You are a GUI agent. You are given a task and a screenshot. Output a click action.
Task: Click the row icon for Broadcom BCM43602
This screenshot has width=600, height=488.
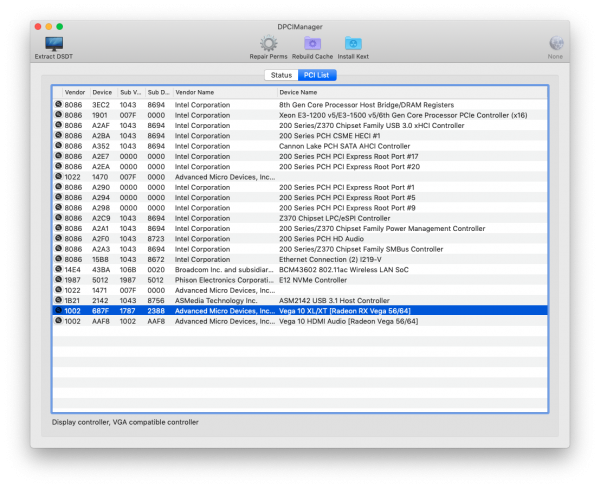coord(58,270)
